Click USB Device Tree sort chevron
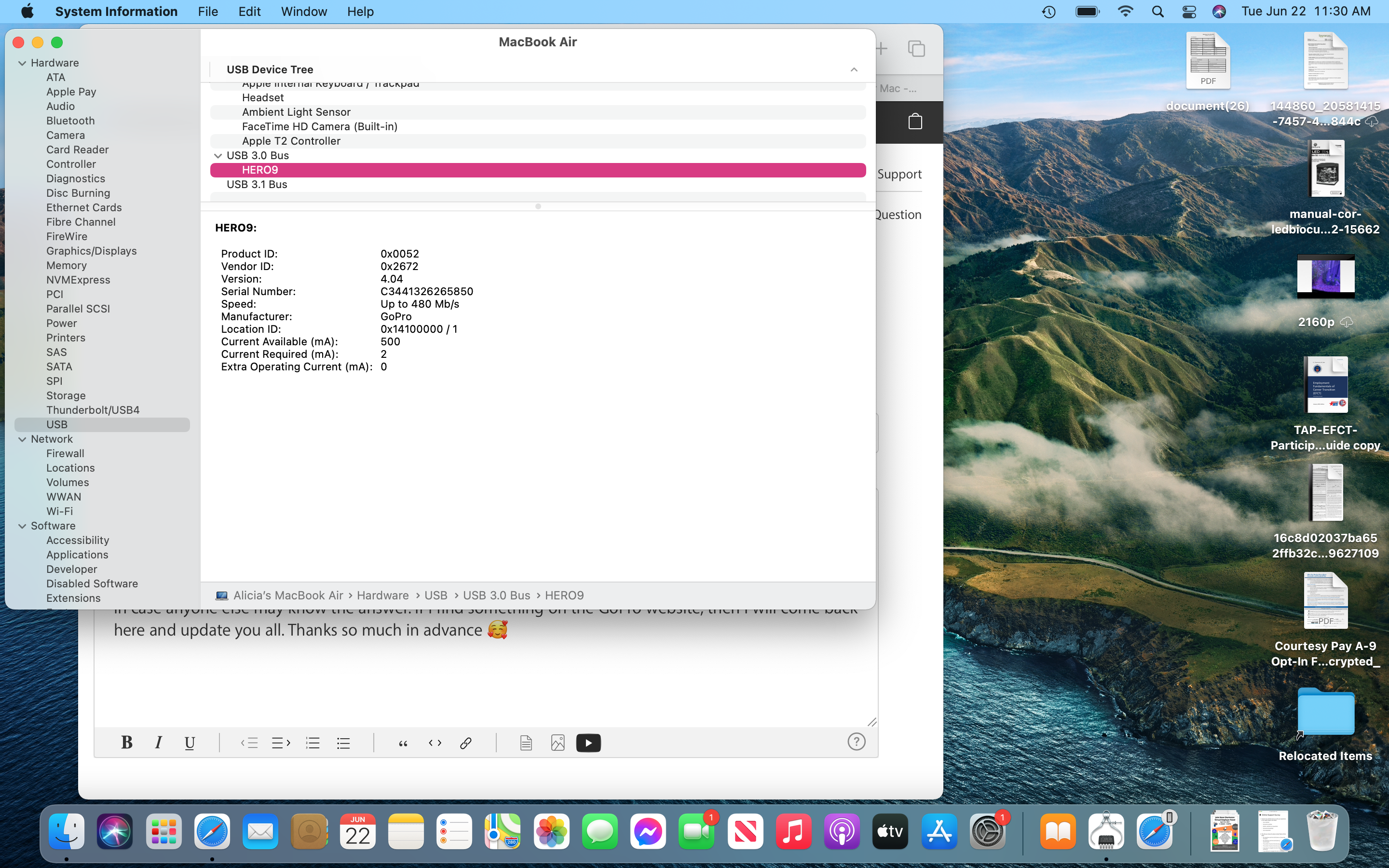Viewport: 1389px width, 868px height. click(x=854, y=69)
